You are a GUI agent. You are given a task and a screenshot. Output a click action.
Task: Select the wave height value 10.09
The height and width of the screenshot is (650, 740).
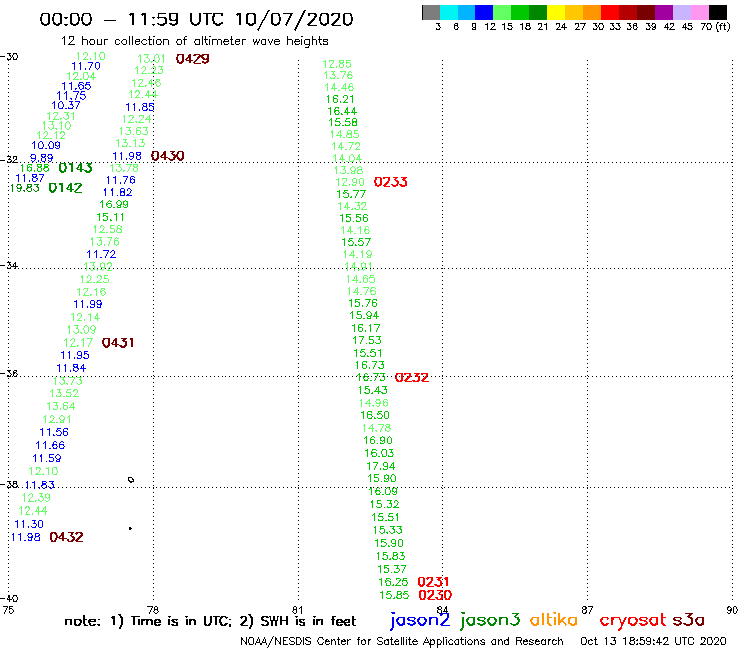(46, 145)
